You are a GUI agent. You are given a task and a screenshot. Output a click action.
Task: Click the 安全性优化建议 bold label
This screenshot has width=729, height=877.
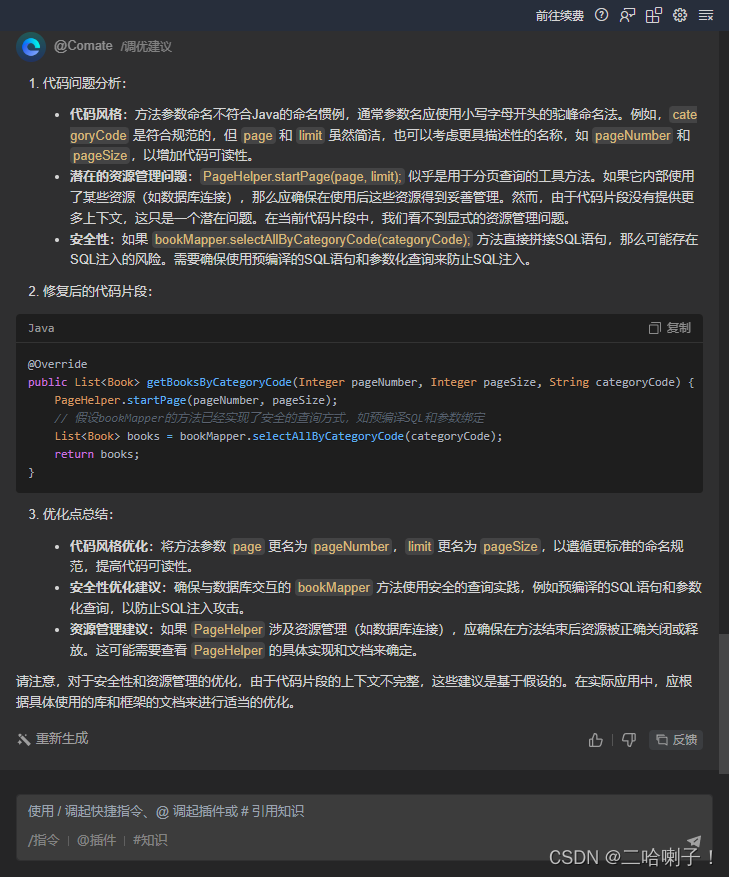117,587
